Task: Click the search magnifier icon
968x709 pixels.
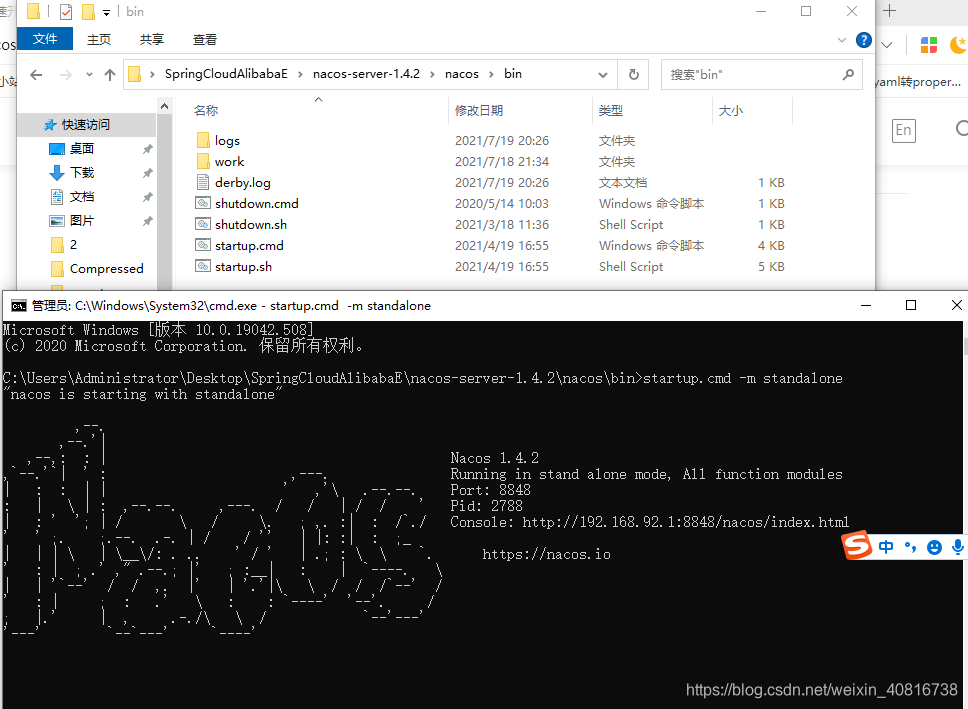Action: pyautogui.click(x=848, y=75)
